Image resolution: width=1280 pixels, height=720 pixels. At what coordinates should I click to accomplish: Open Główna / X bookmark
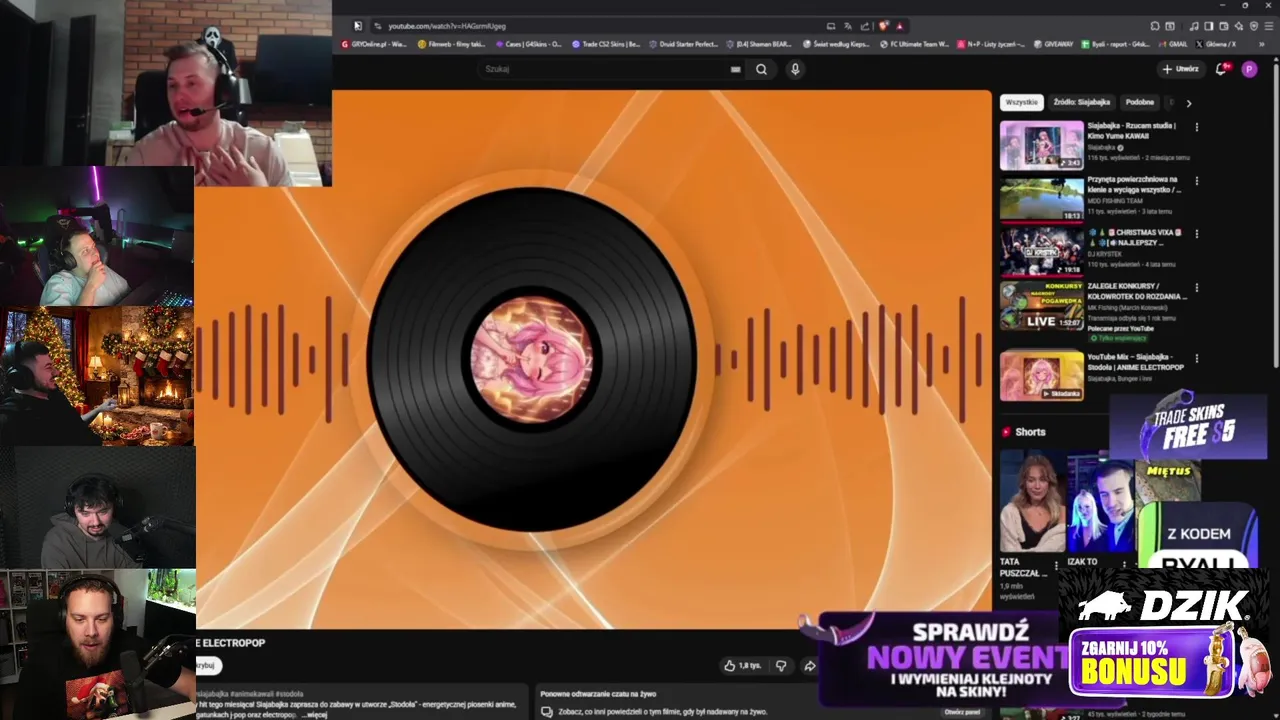(1216, 44)
